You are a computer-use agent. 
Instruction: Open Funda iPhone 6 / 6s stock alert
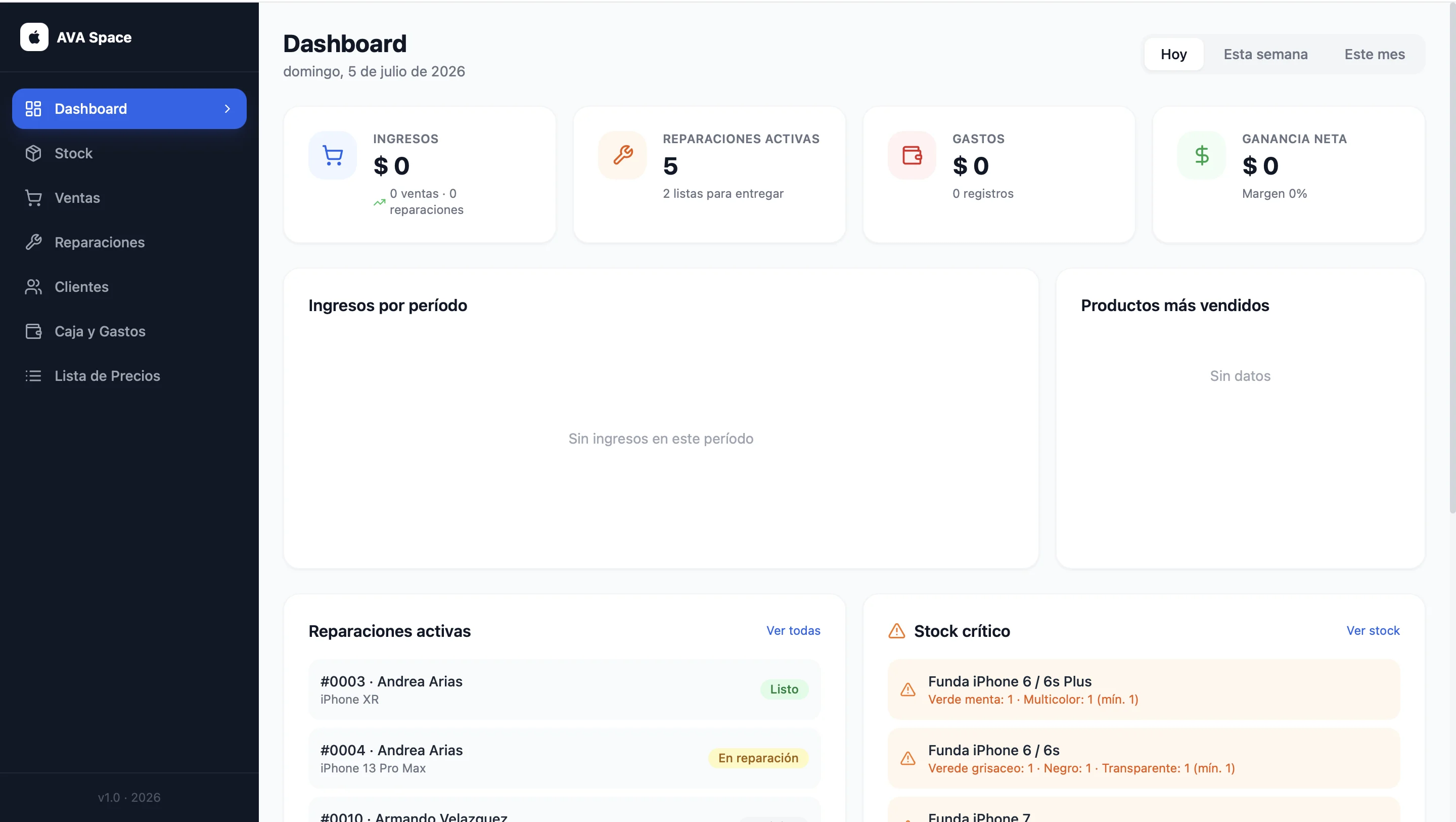tap(1144, 759)
